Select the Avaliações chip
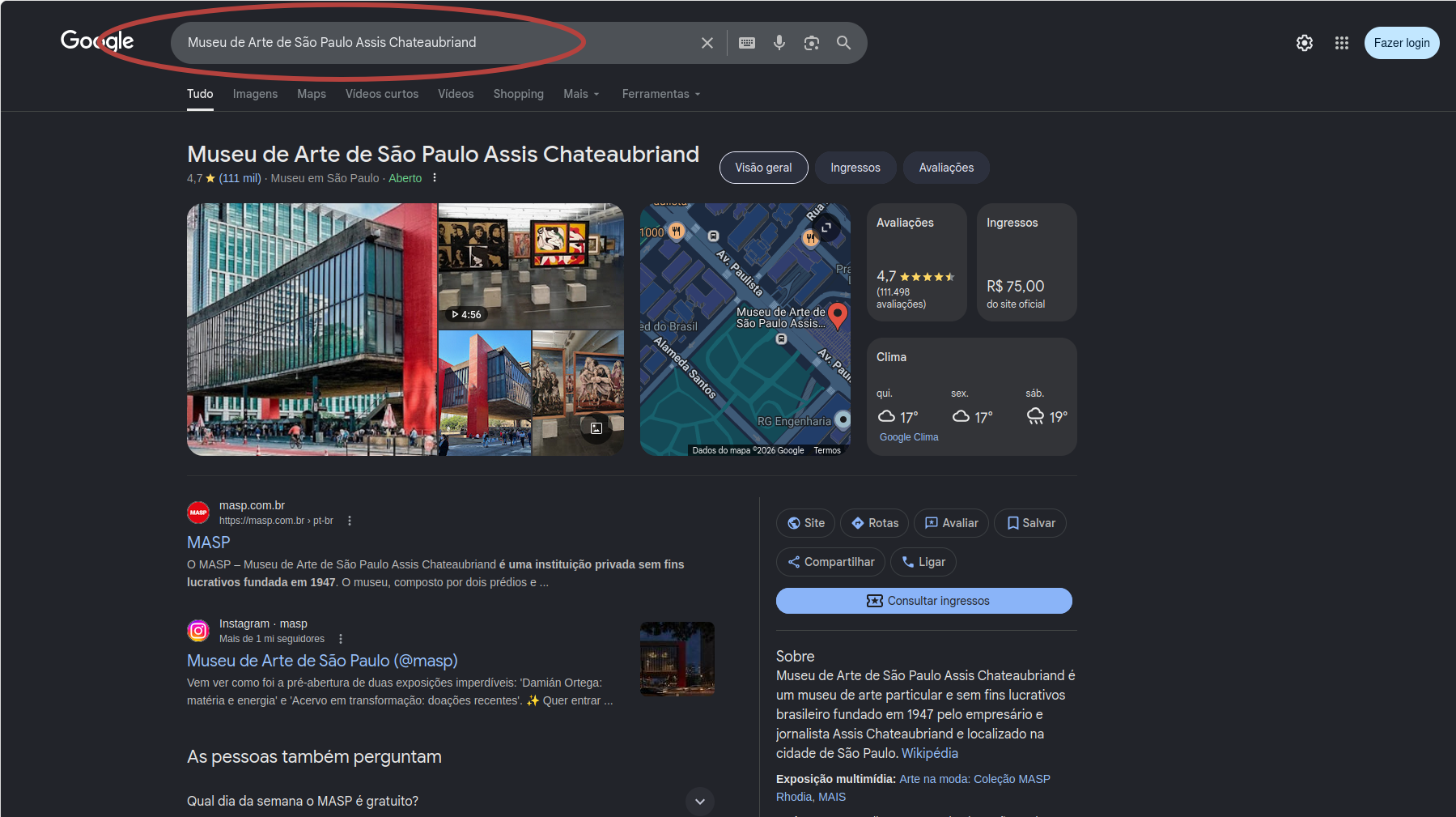1456x817 pixels. point(946,168)
